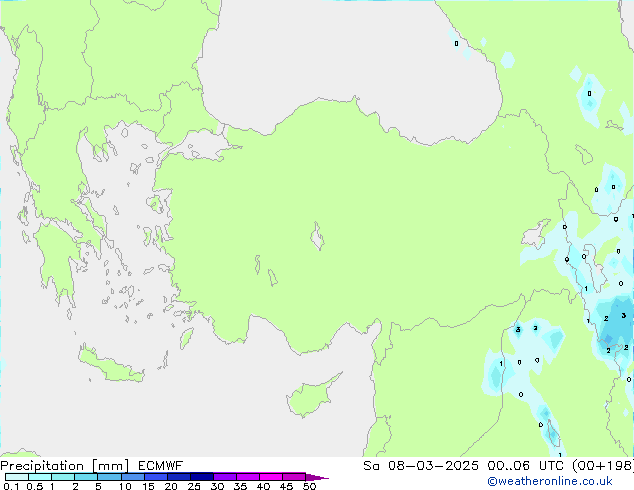Click the 'ECMWF' model label
634x490 pixels.
tap(161, 466)
